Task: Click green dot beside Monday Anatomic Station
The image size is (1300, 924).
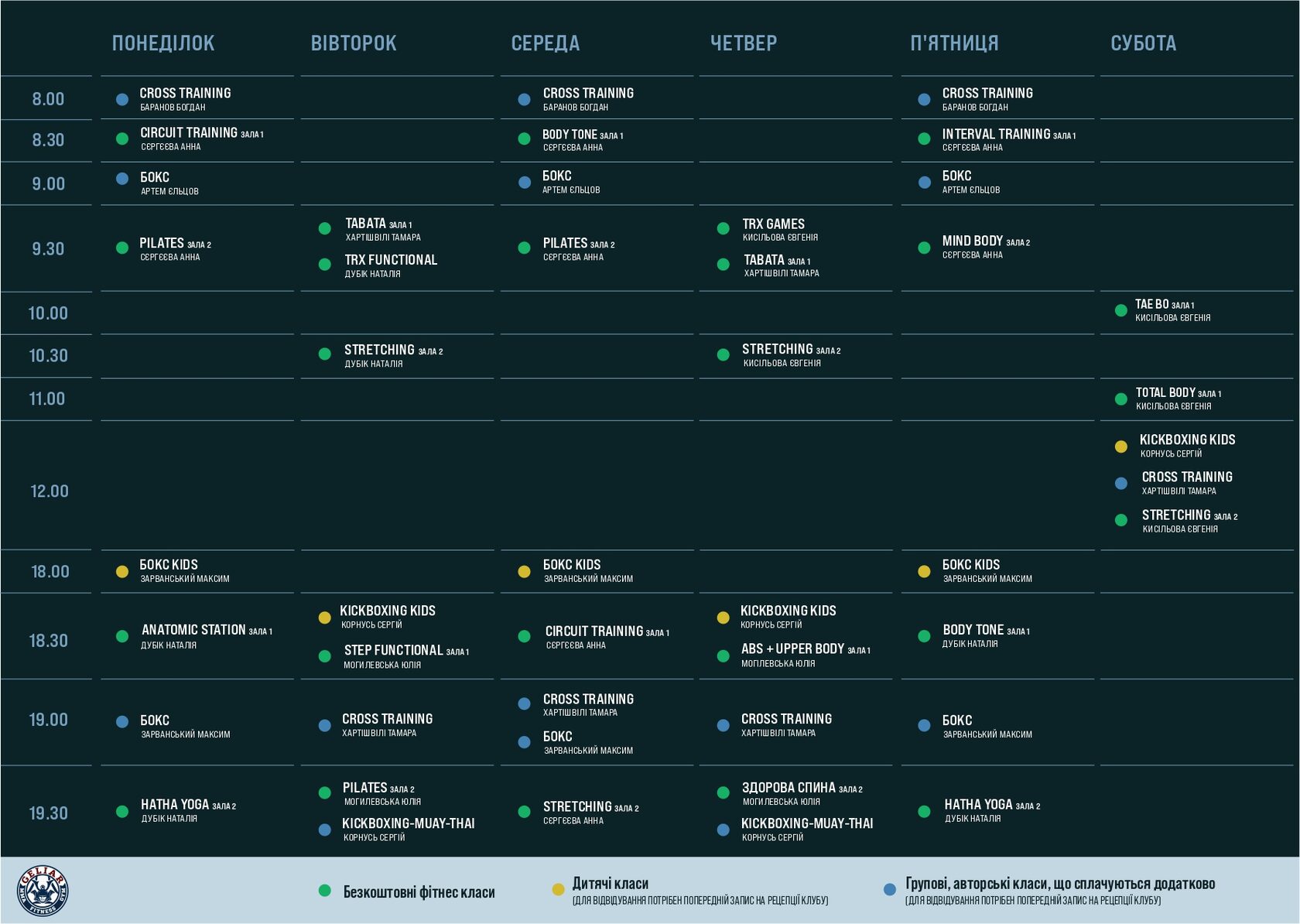Action: pos(122,636)
